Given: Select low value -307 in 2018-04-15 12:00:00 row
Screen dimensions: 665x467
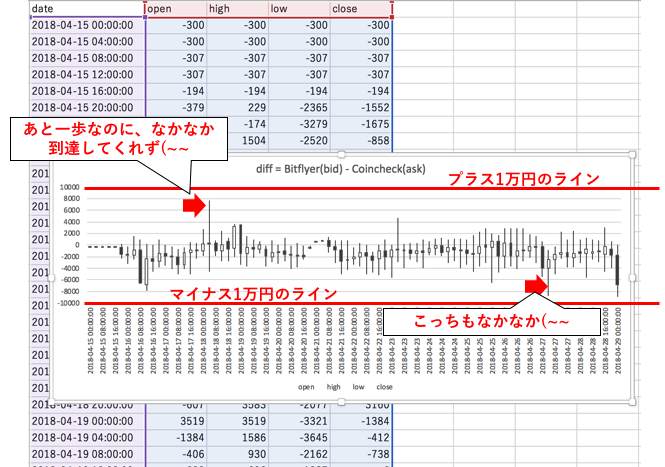Looking at the screenshot, I should click(x=299, y=75).
